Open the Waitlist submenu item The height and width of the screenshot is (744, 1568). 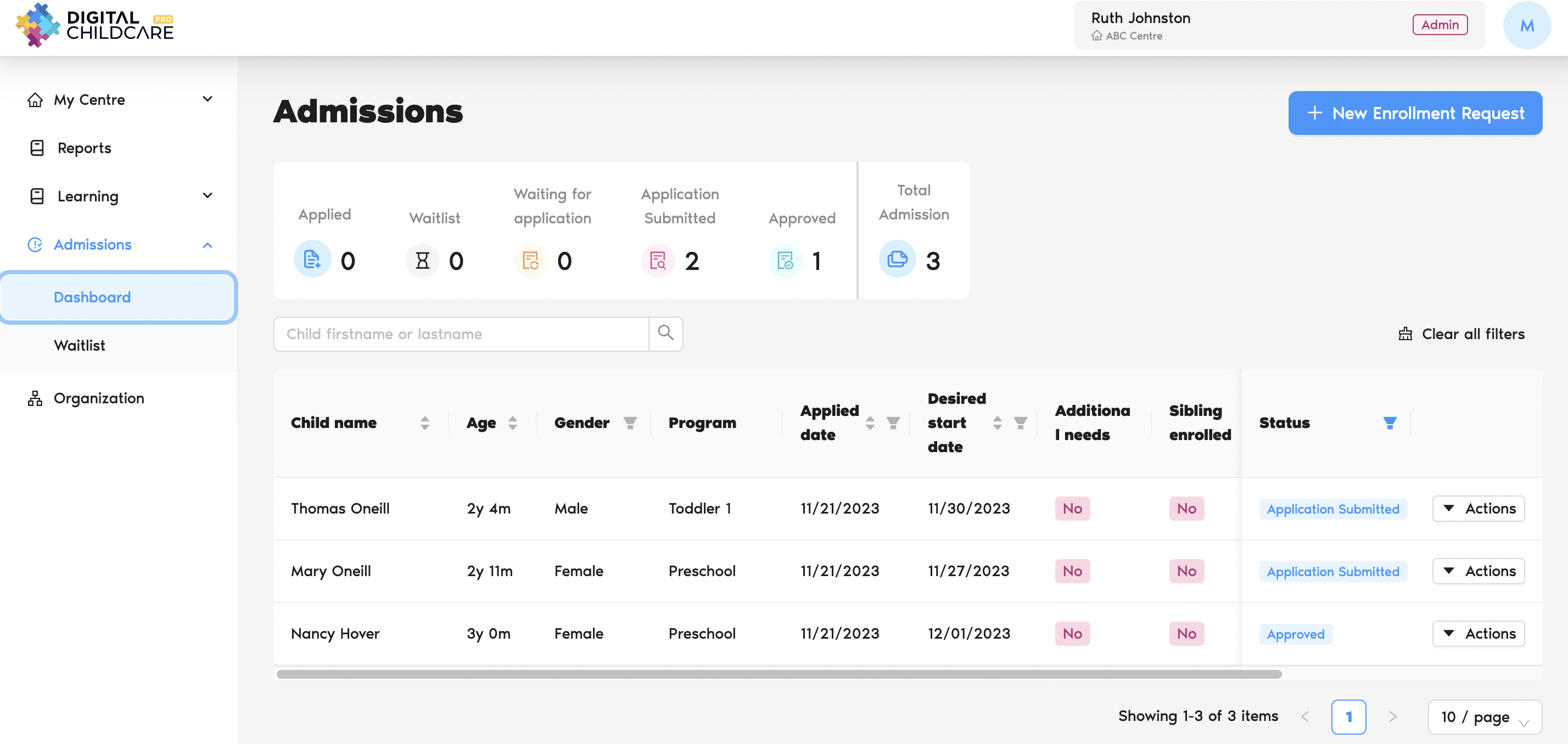pyautogui.click(x=80, y=346)
